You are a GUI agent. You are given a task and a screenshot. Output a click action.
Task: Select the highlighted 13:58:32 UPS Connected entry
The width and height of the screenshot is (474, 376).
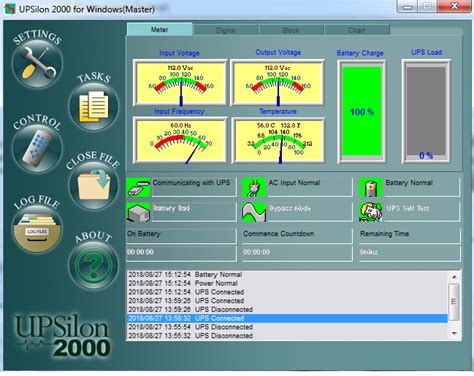(287, 318)
